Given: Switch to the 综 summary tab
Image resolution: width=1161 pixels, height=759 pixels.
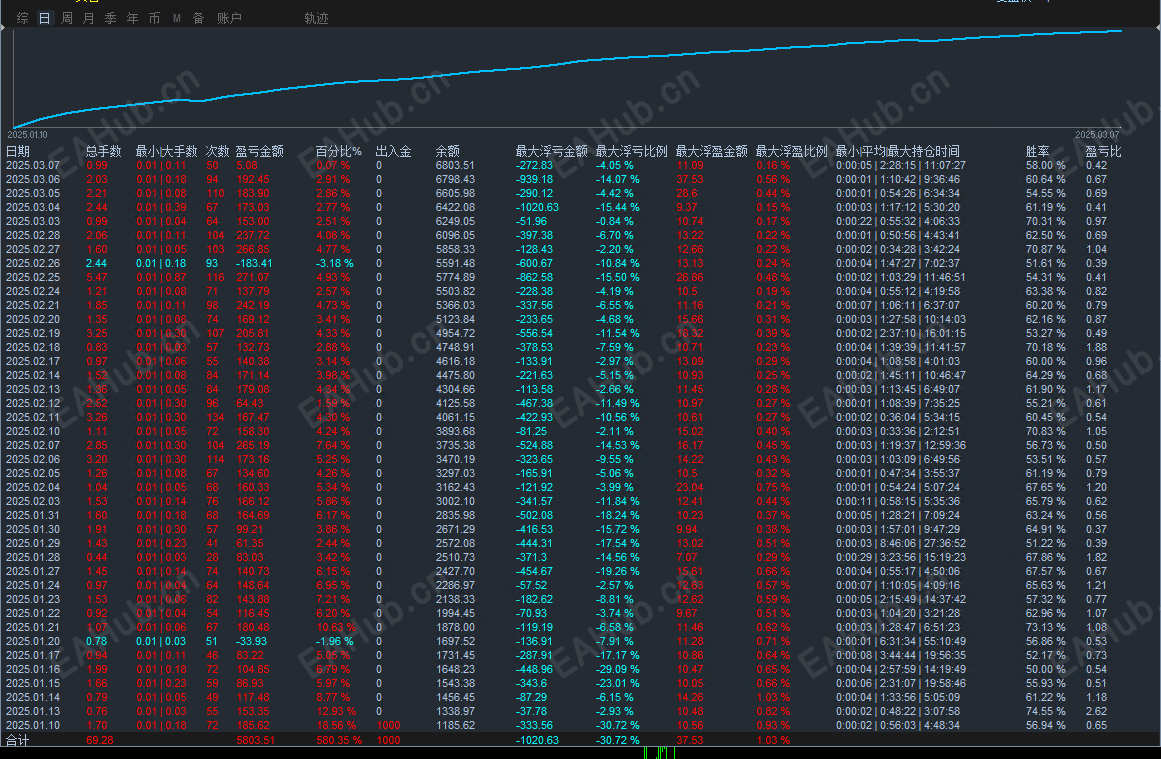Looking at the screenshot, I should (x=23, y=18).
